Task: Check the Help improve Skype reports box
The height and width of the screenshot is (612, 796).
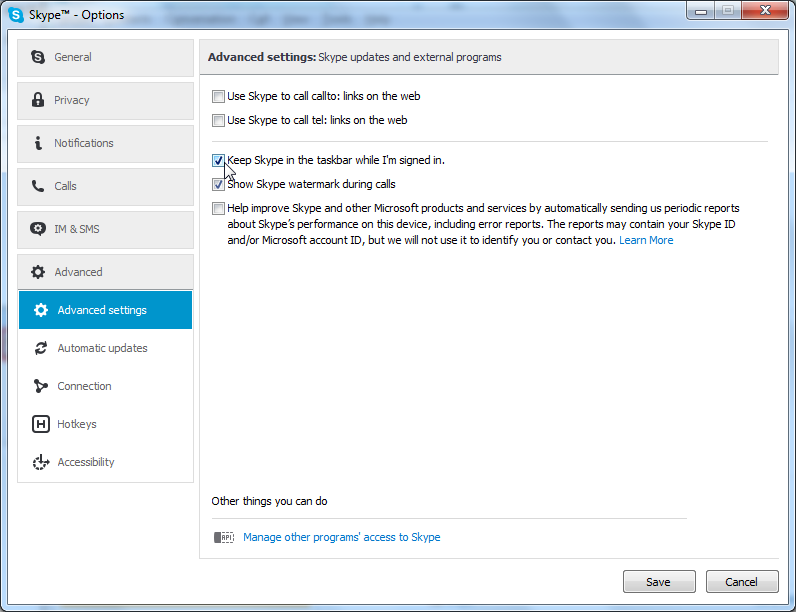Action: 218,209
